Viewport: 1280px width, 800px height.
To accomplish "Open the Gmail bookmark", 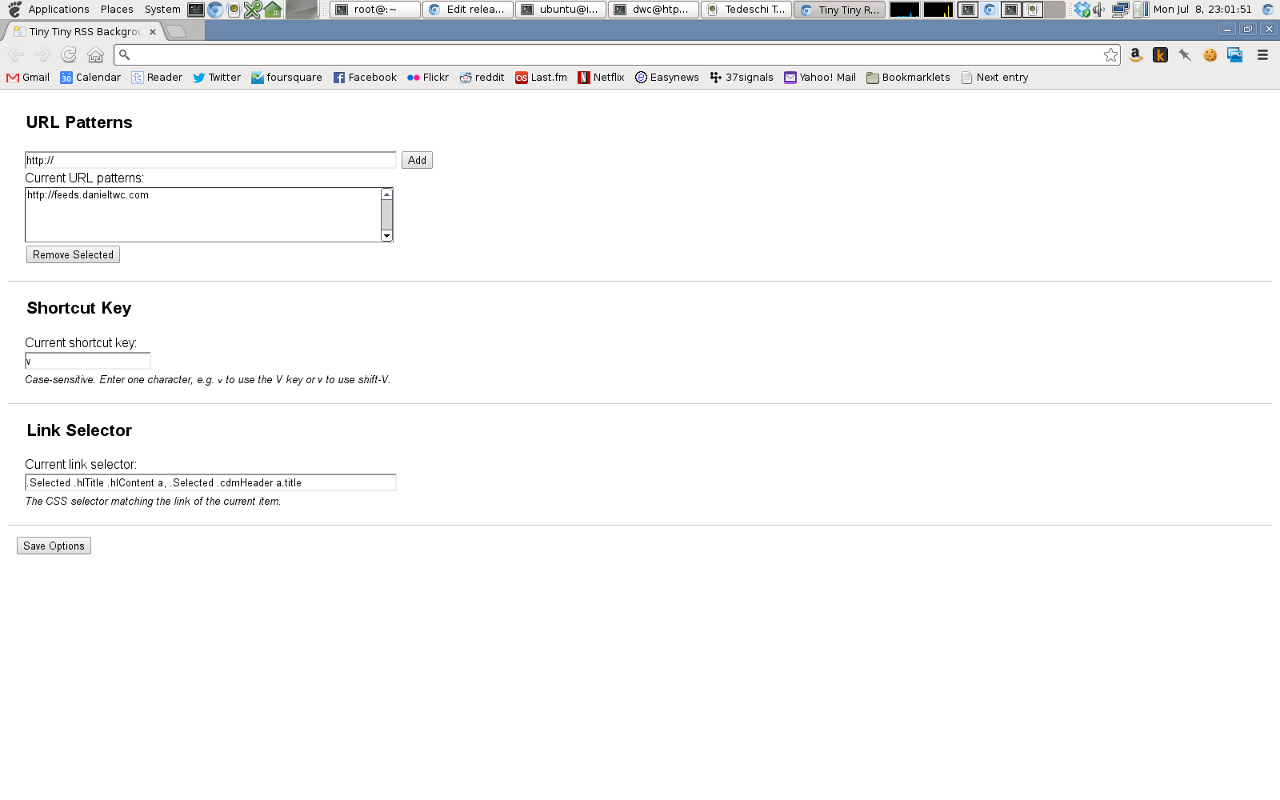I will (27, 77).
